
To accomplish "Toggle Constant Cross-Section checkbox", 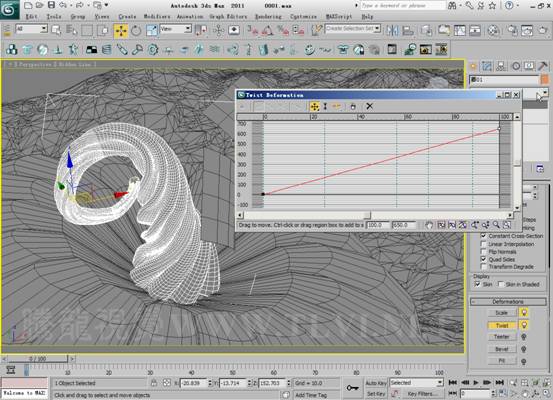I will pyautogui.click(x=484, y=236).
